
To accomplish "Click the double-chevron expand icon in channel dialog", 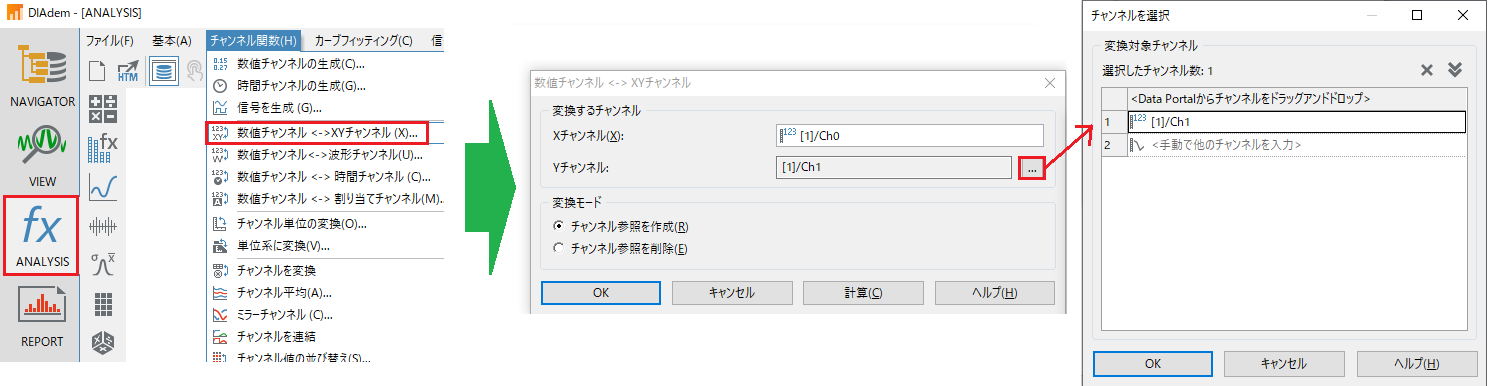I will pyautogui.click(x=1455, y=70).
